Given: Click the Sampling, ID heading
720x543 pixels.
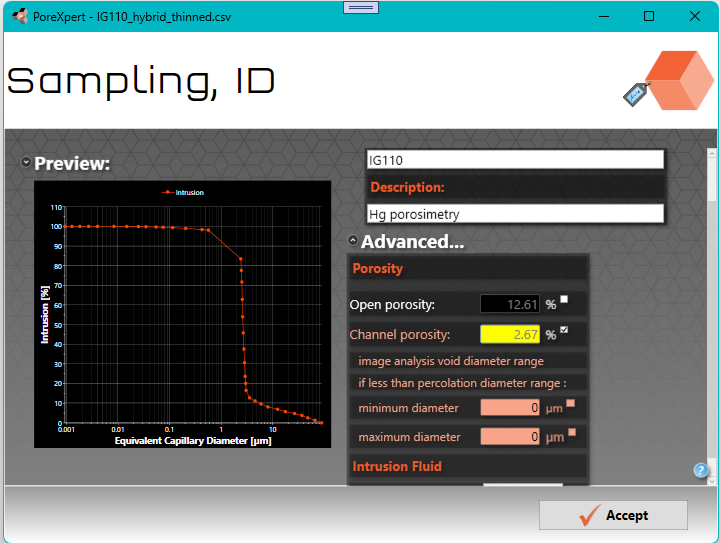Looking at the screenshot, I should click(x=141, y=81).
